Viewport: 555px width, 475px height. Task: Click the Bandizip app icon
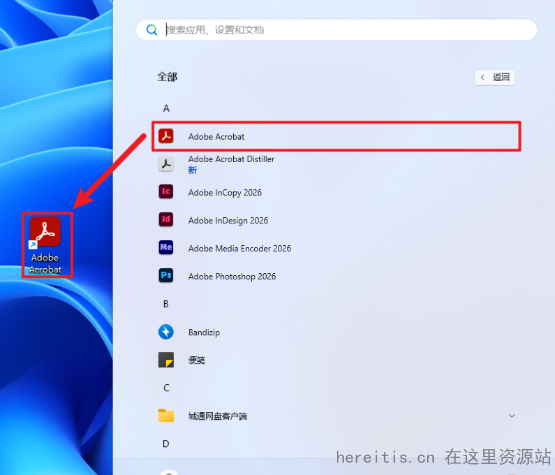click(166, 332)
